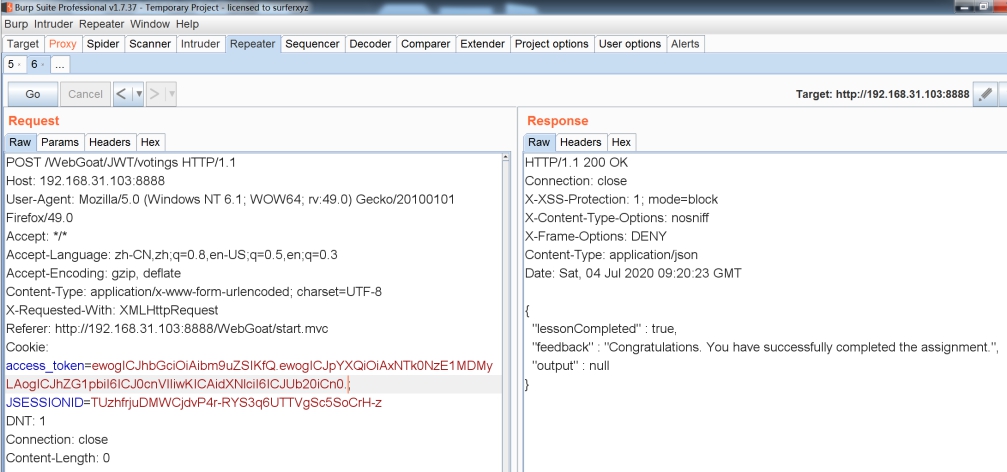Go back to previous request with left arrow
The width and height of the screenshot is (1007, 472).
121,94
